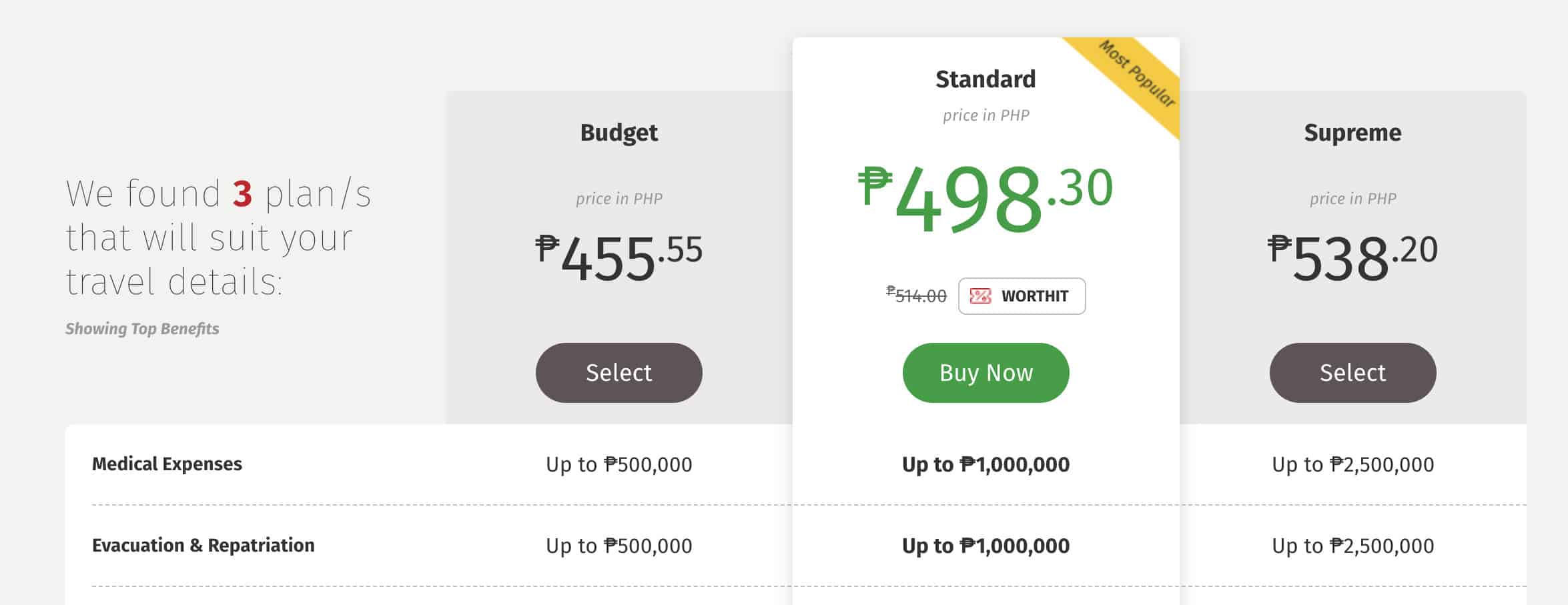The width and height of the screenshot is (1568, 605).
Task: Click the Budget plan title
Action: pos(619,133)
